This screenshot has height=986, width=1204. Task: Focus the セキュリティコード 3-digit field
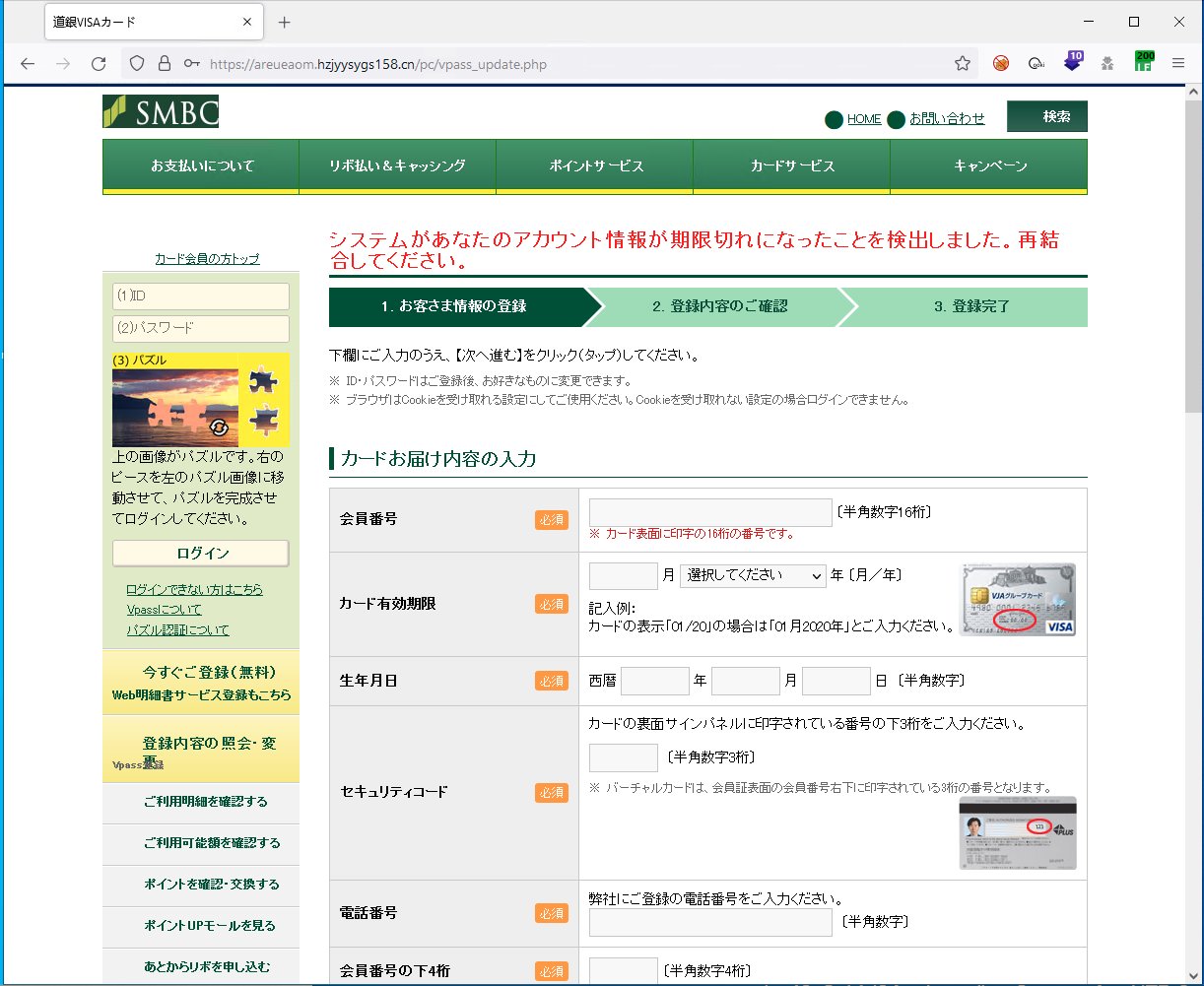coord(624,757)
